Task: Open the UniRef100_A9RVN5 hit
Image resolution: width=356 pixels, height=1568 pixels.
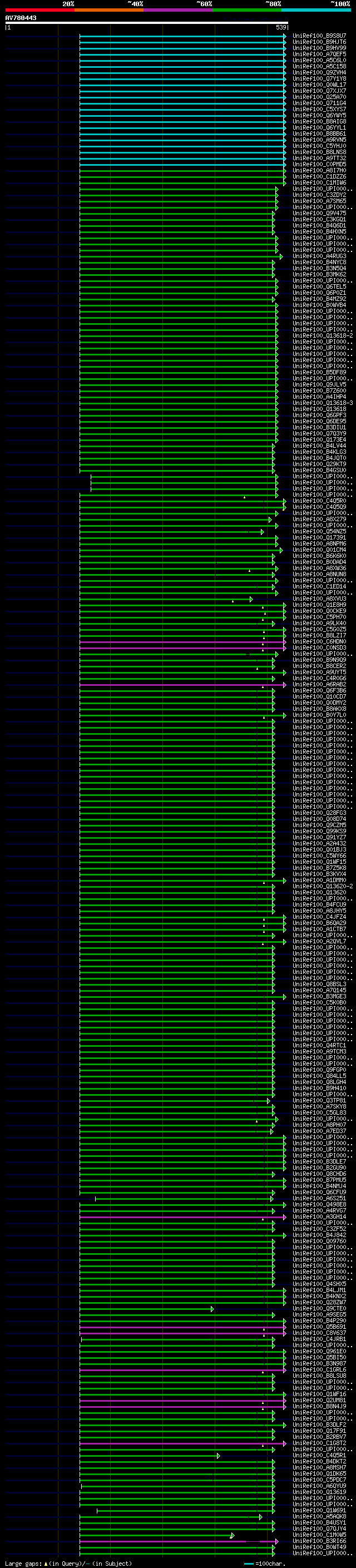Action: tap(319, 140)
